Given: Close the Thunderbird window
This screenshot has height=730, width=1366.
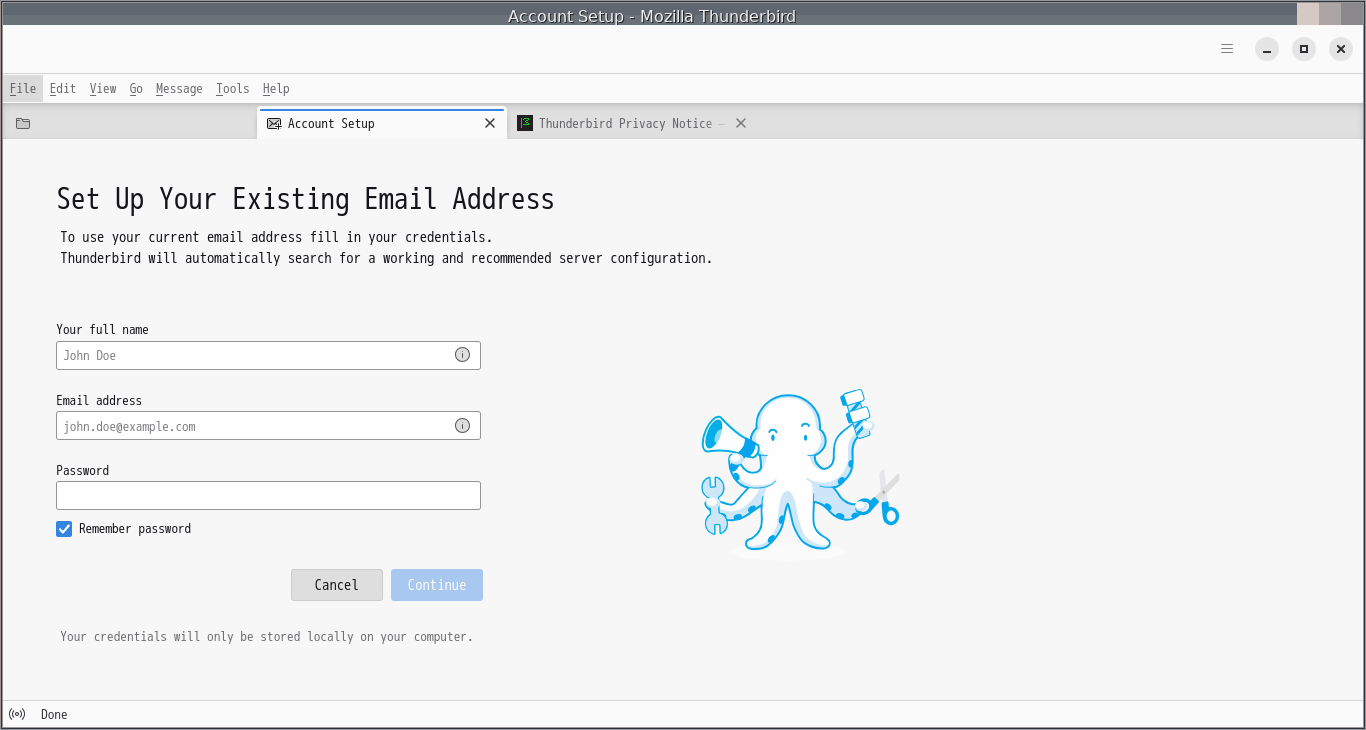Looking at the screenshot, I should (x=1341, y=49).
